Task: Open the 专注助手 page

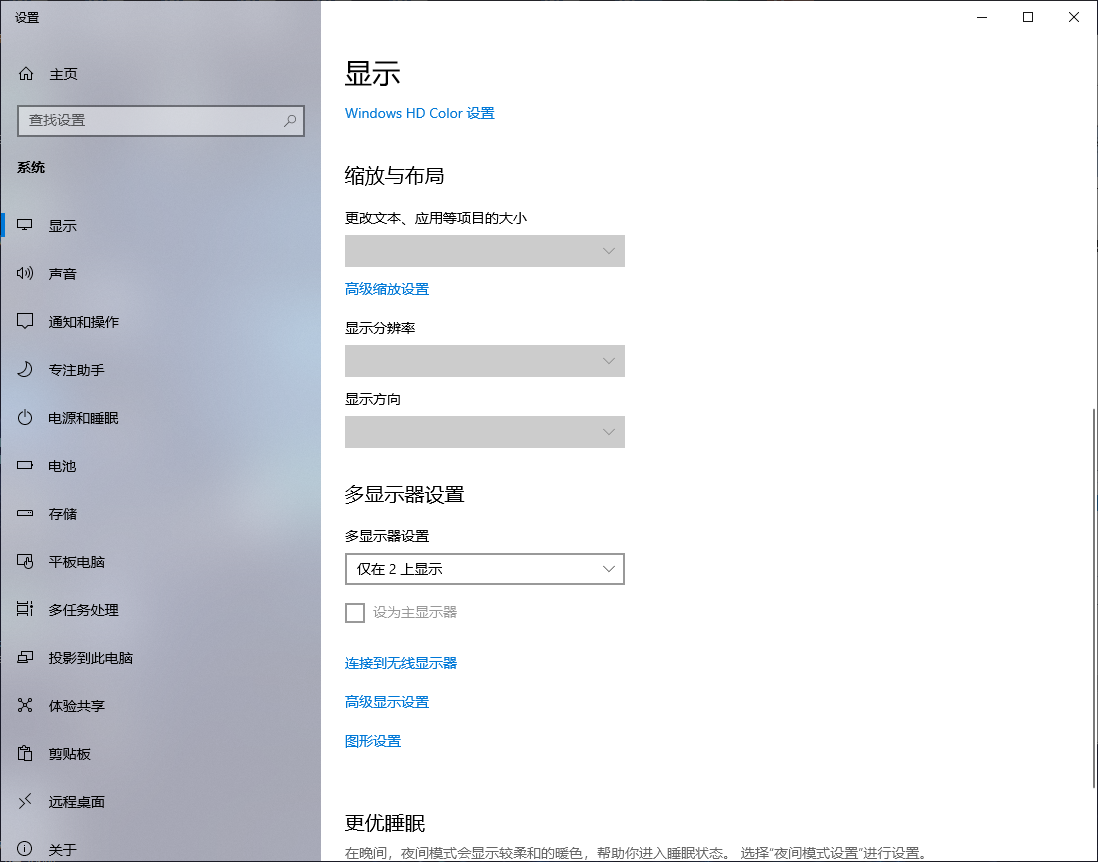Action: [x=160, y=370]
